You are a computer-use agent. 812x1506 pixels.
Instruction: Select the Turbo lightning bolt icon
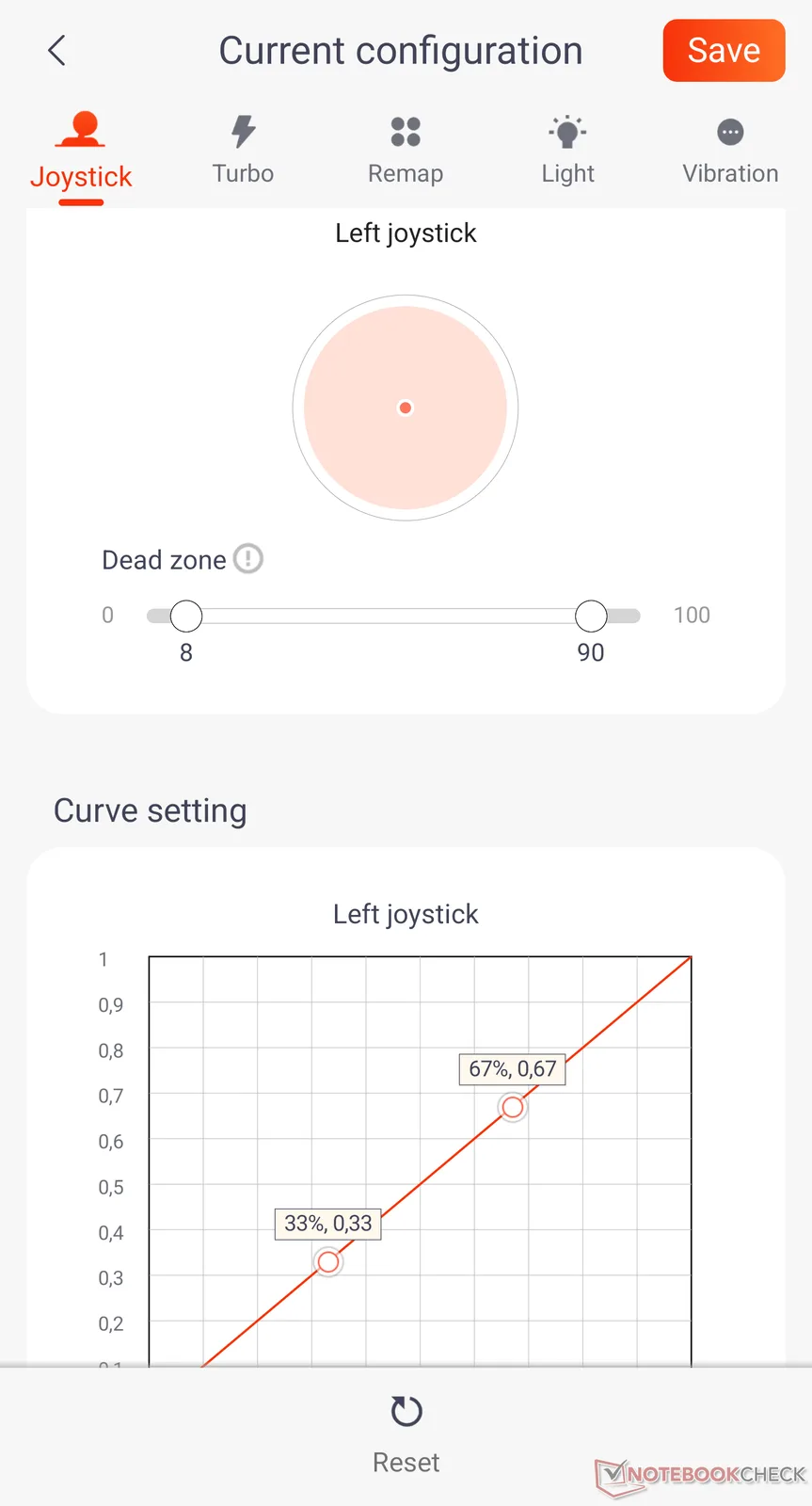(244, 132)
